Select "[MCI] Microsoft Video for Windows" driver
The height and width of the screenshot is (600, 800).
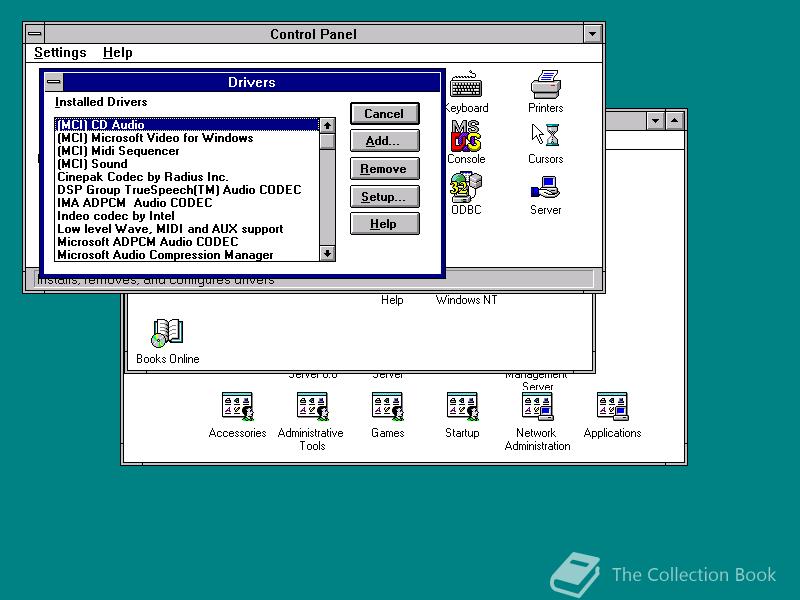[187, 138]
